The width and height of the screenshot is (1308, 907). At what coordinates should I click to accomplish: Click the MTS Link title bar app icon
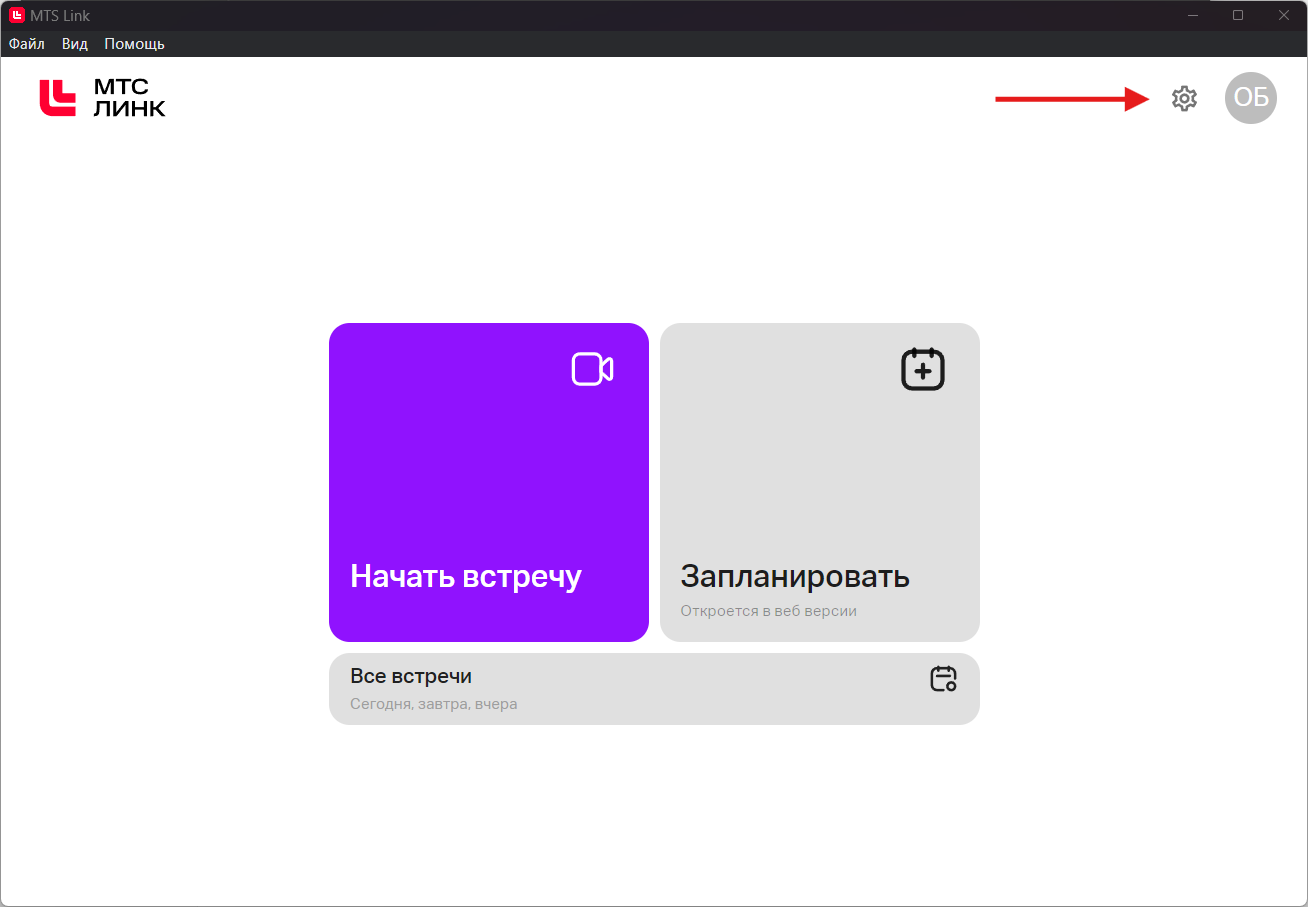17,15
